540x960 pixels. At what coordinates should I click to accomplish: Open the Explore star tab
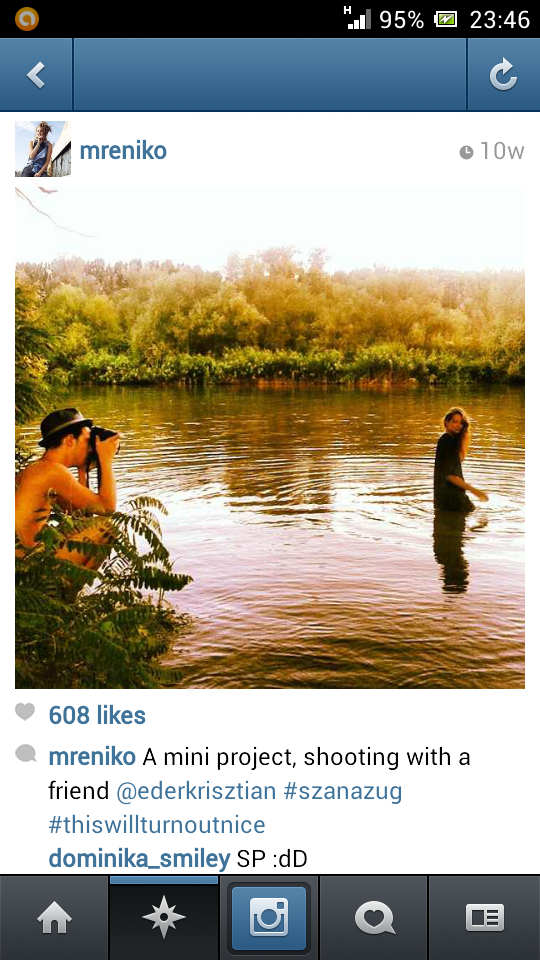click(163, 917)
